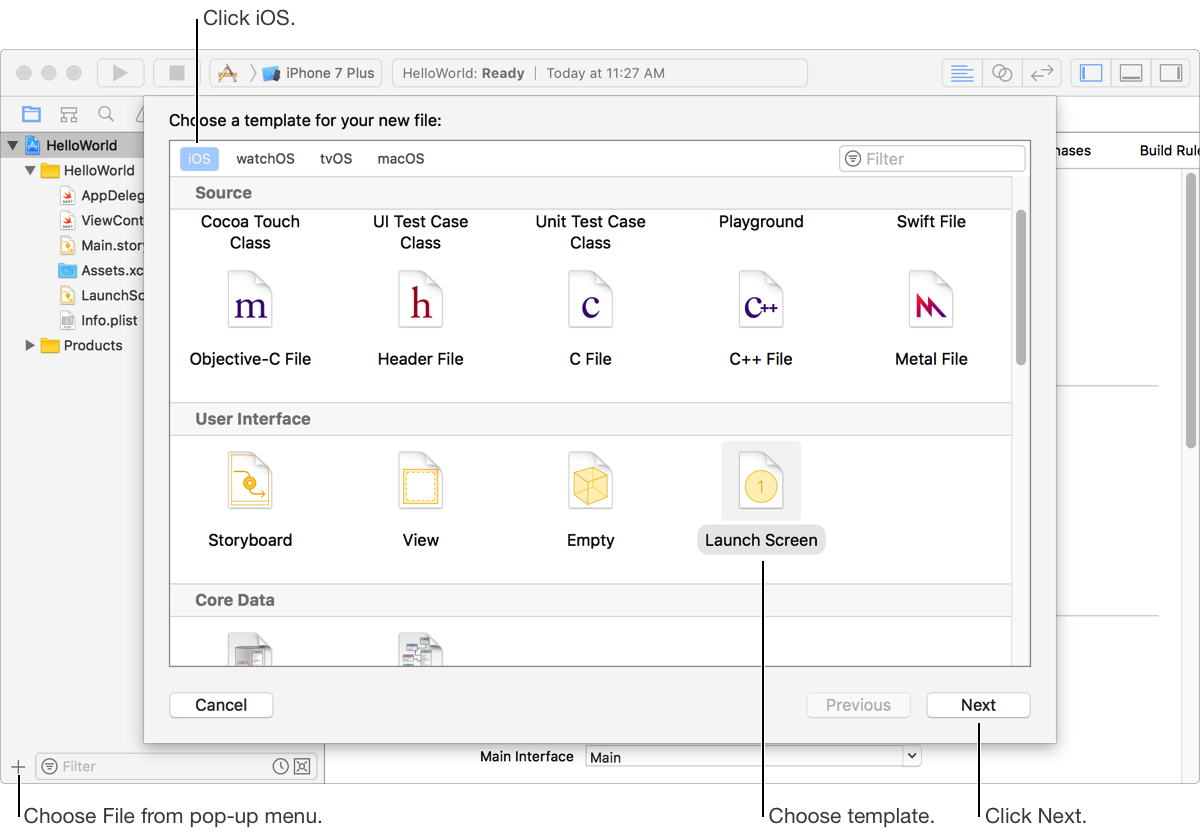Toggle the utilities panel button
1200x834 pixels.
[1169, 73]
